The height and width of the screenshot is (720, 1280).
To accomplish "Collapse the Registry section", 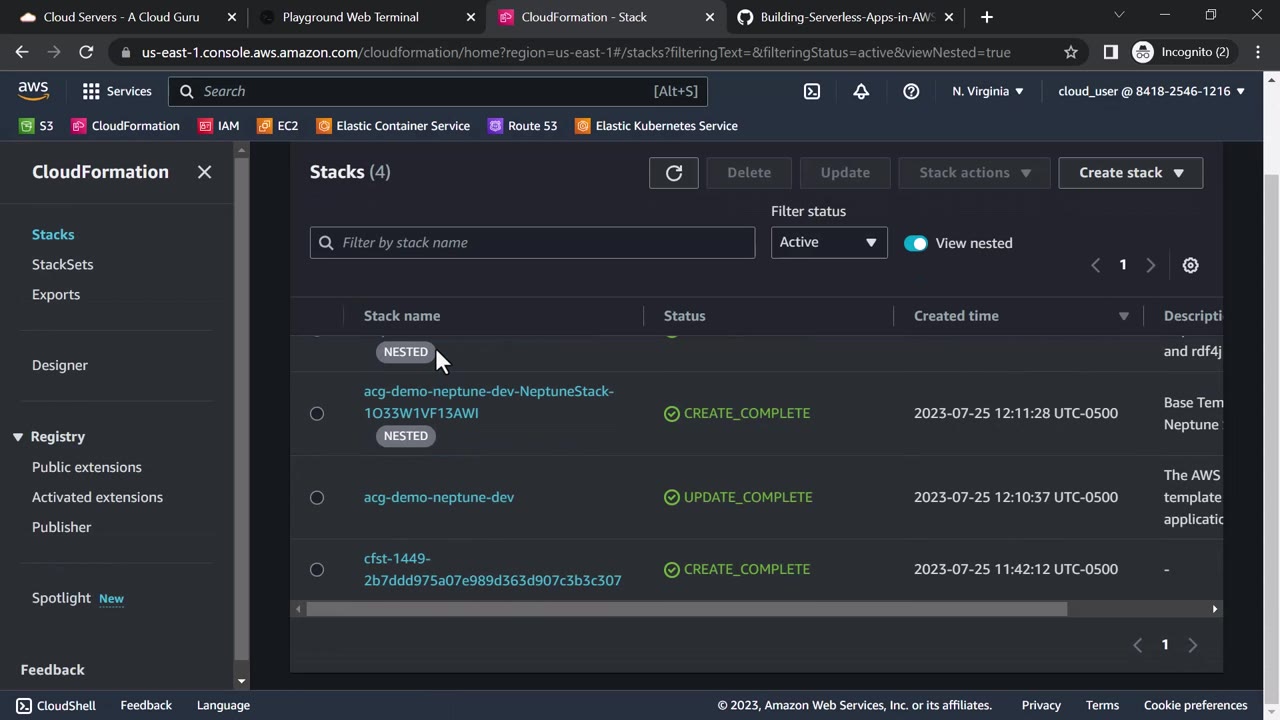I will (18, 437).
